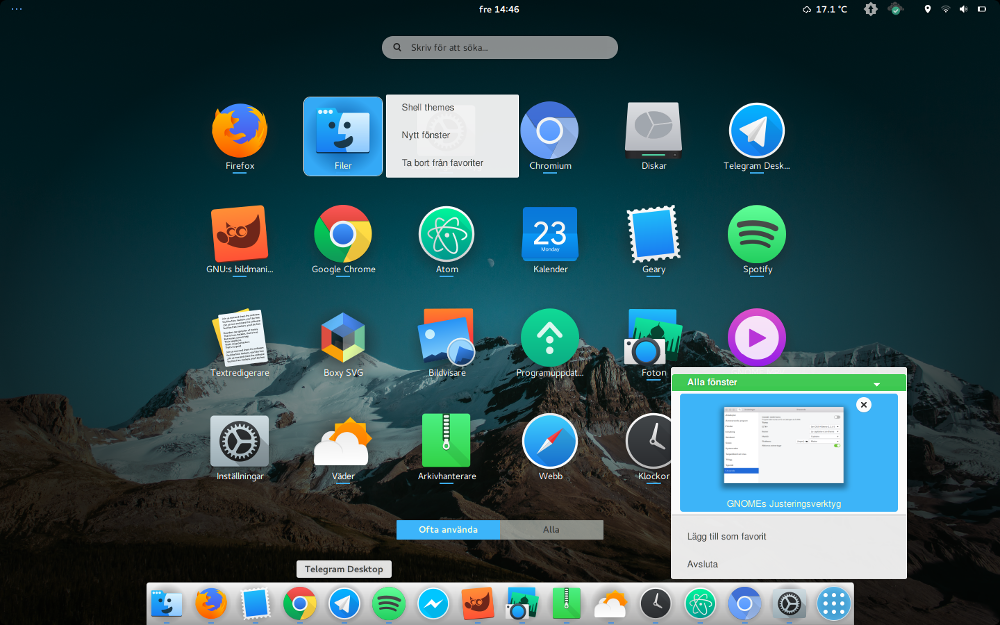This screenshot has width=1000, height=625.
Task: Click the clock icon in the dock
Action: [x=656, y=603]
